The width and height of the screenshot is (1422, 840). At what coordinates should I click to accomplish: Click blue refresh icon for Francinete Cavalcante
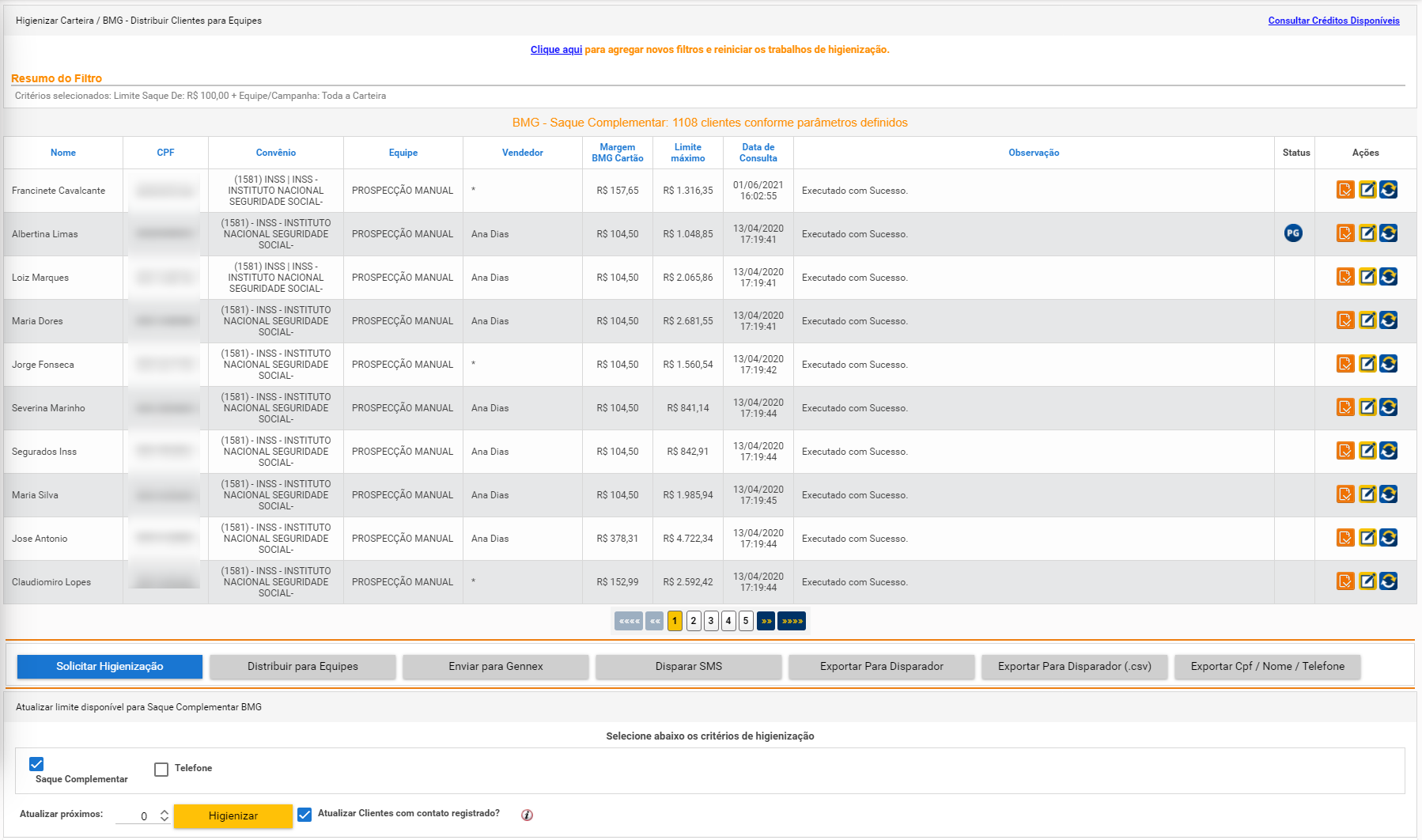[1388, 190]
